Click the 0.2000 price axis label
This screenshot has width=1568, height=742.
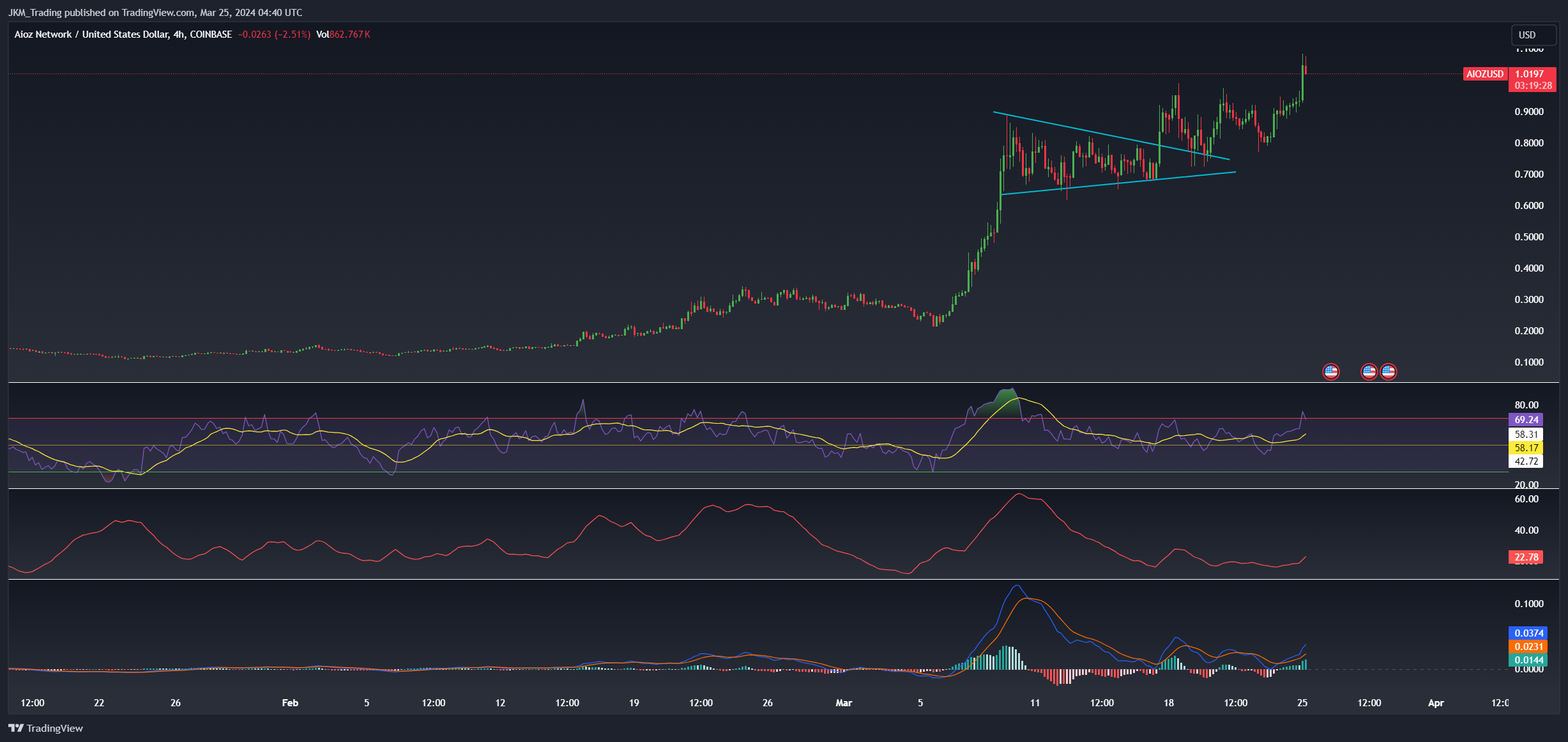click(1529, 331)
